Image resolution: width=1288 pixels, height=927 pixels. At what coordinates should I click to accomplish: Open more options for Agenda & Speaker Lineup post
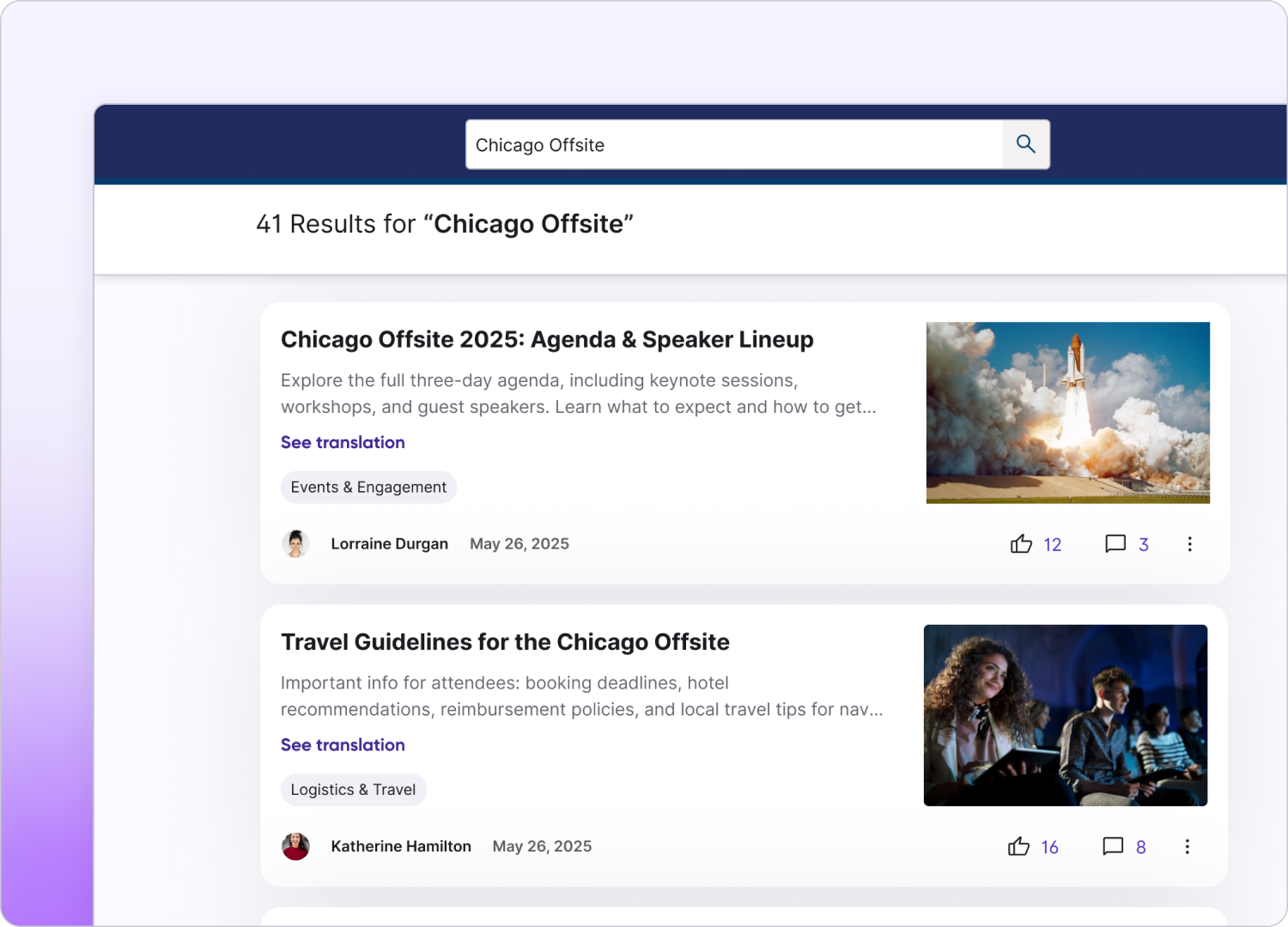point(1189,544)
